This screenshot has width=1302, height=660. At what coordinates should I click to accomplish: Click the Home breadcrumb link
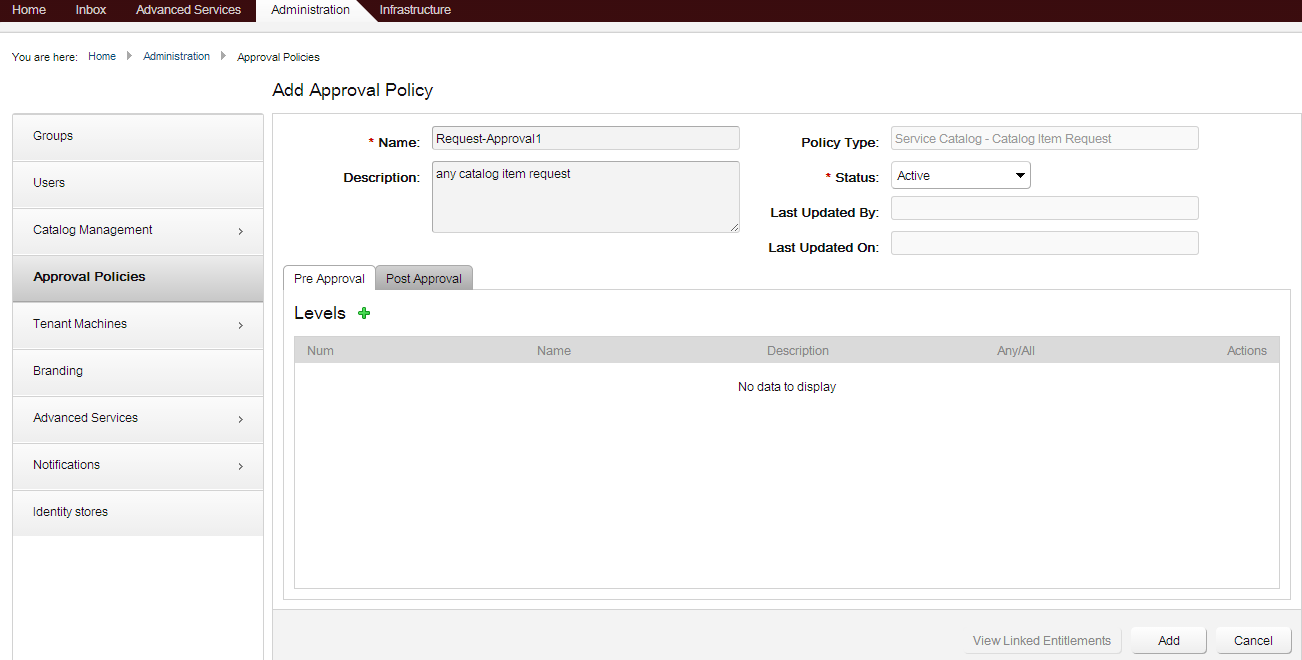102,57
